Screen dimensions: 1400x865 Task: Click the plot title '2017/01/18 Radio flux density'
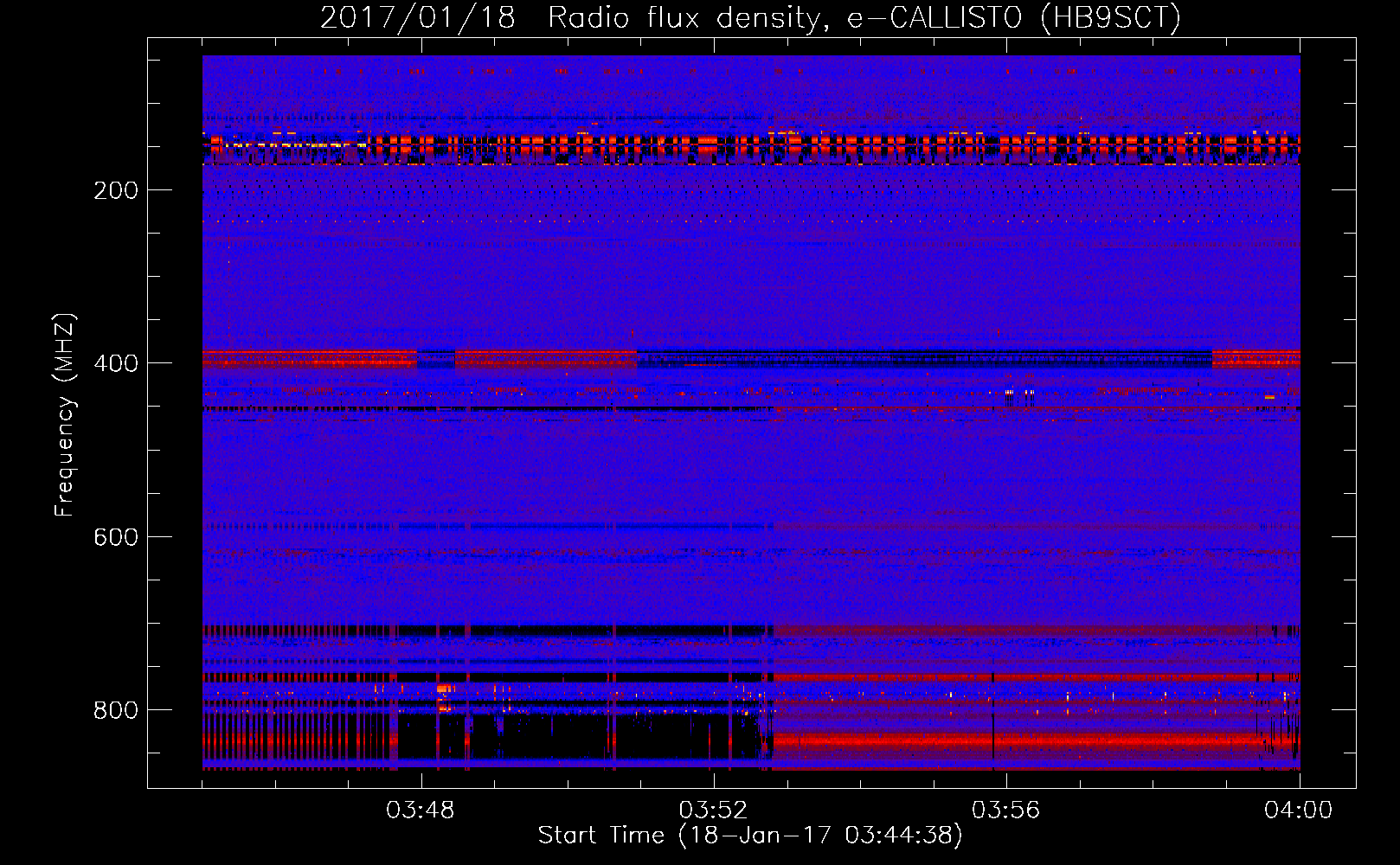(750, 17)
